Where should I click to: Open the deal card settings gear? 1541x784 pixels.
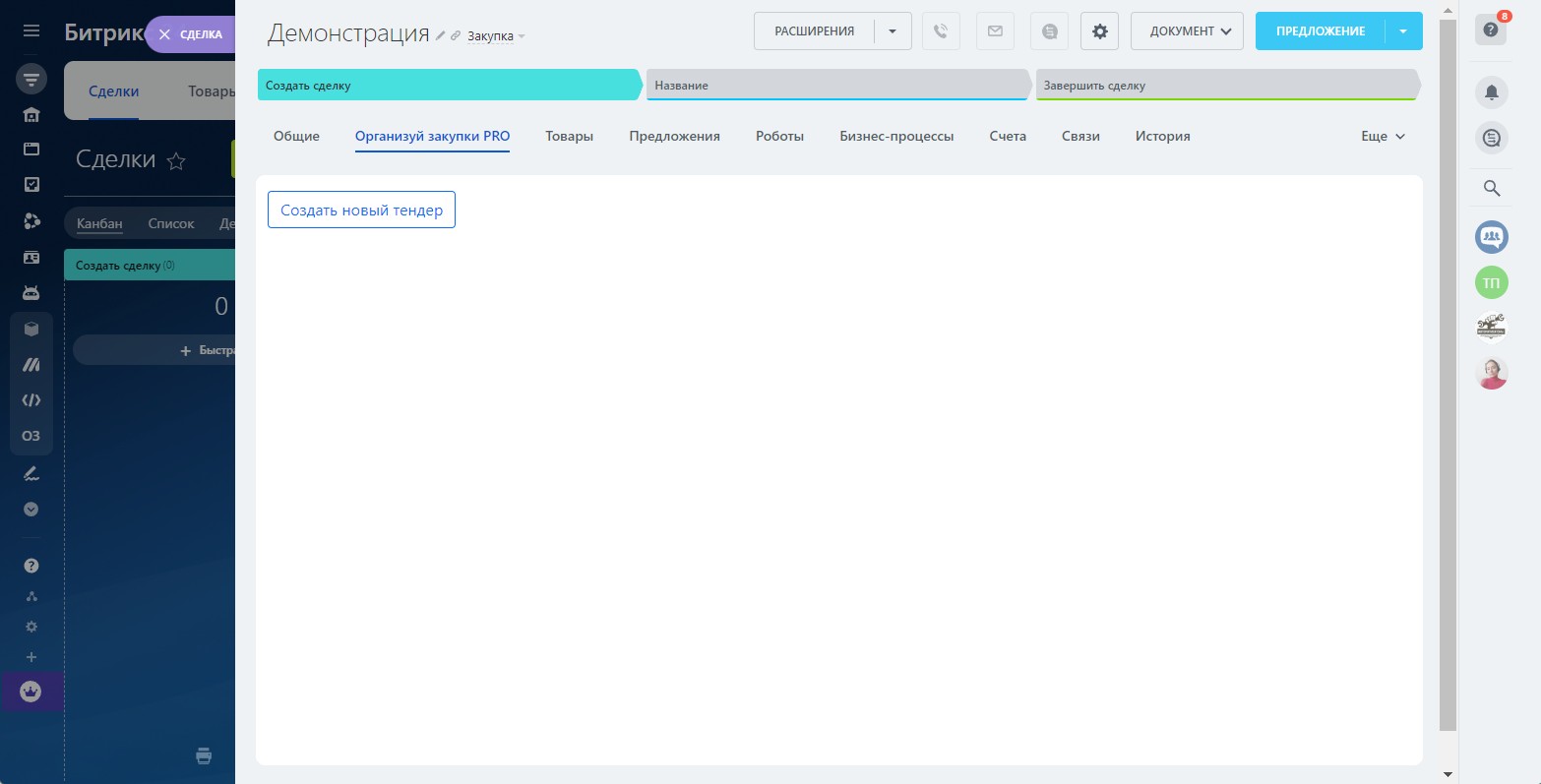click(x=1100, y=31)
